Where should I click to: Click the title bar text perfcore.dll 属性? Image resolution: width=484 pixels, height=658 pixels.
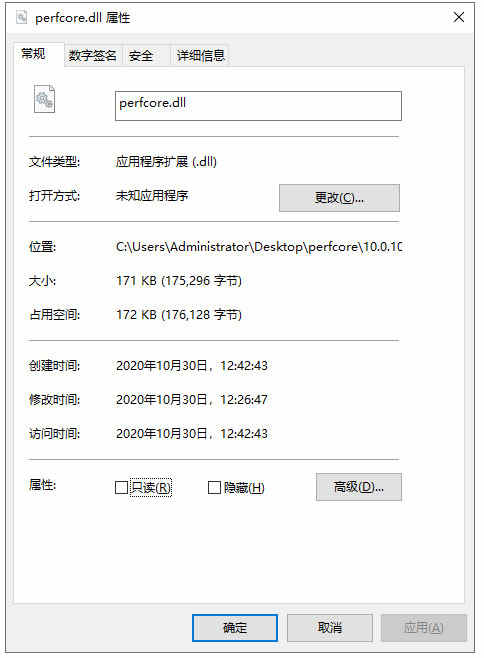pos(83,18)
